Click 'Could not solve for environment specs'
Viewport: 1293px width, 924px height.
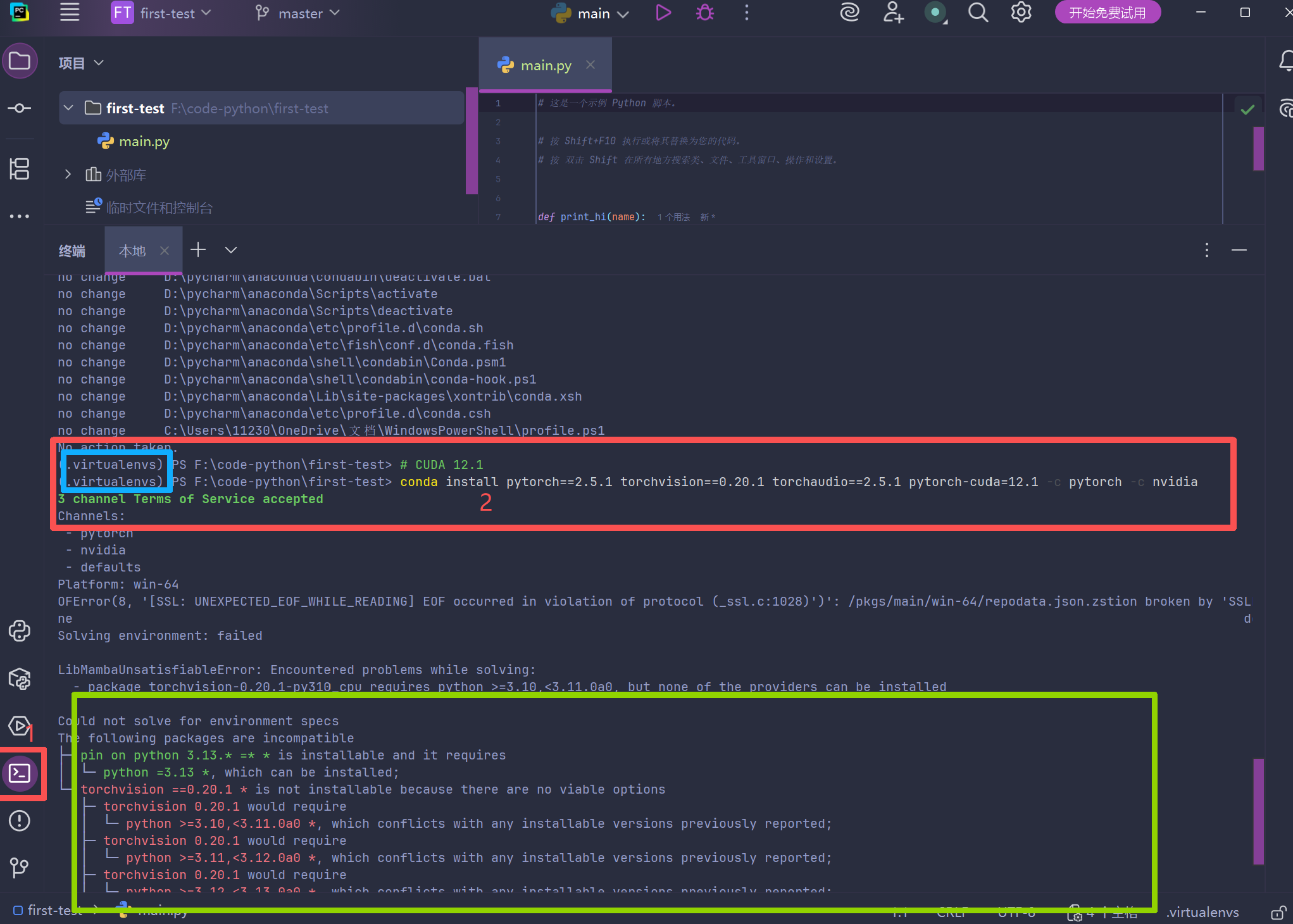pos(198,721)
